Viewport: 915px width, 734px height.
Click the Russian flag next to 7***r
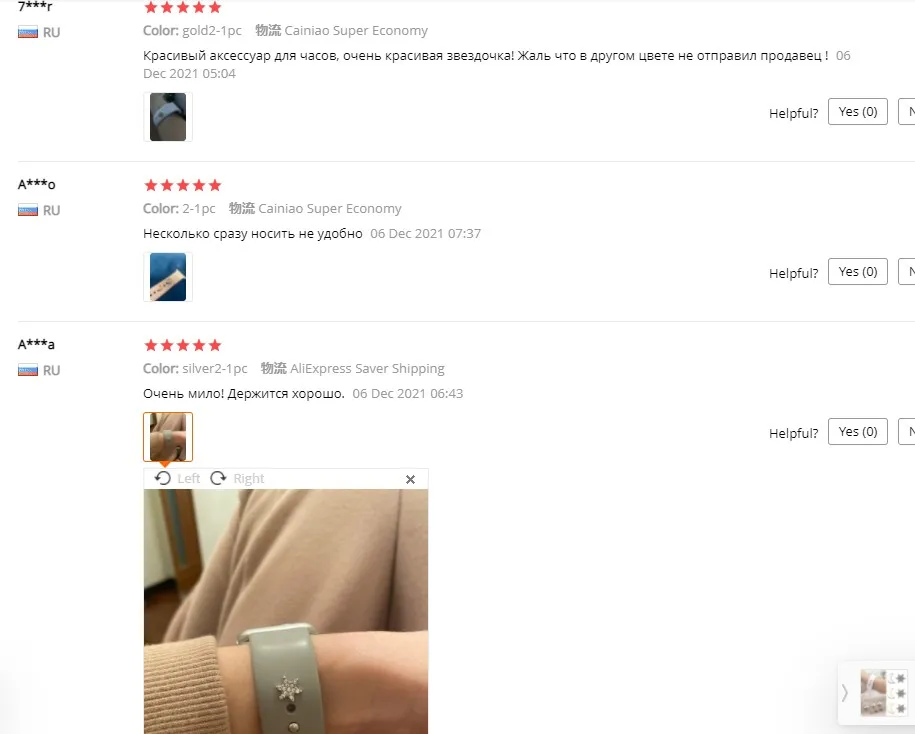click(x=28, y=32)
